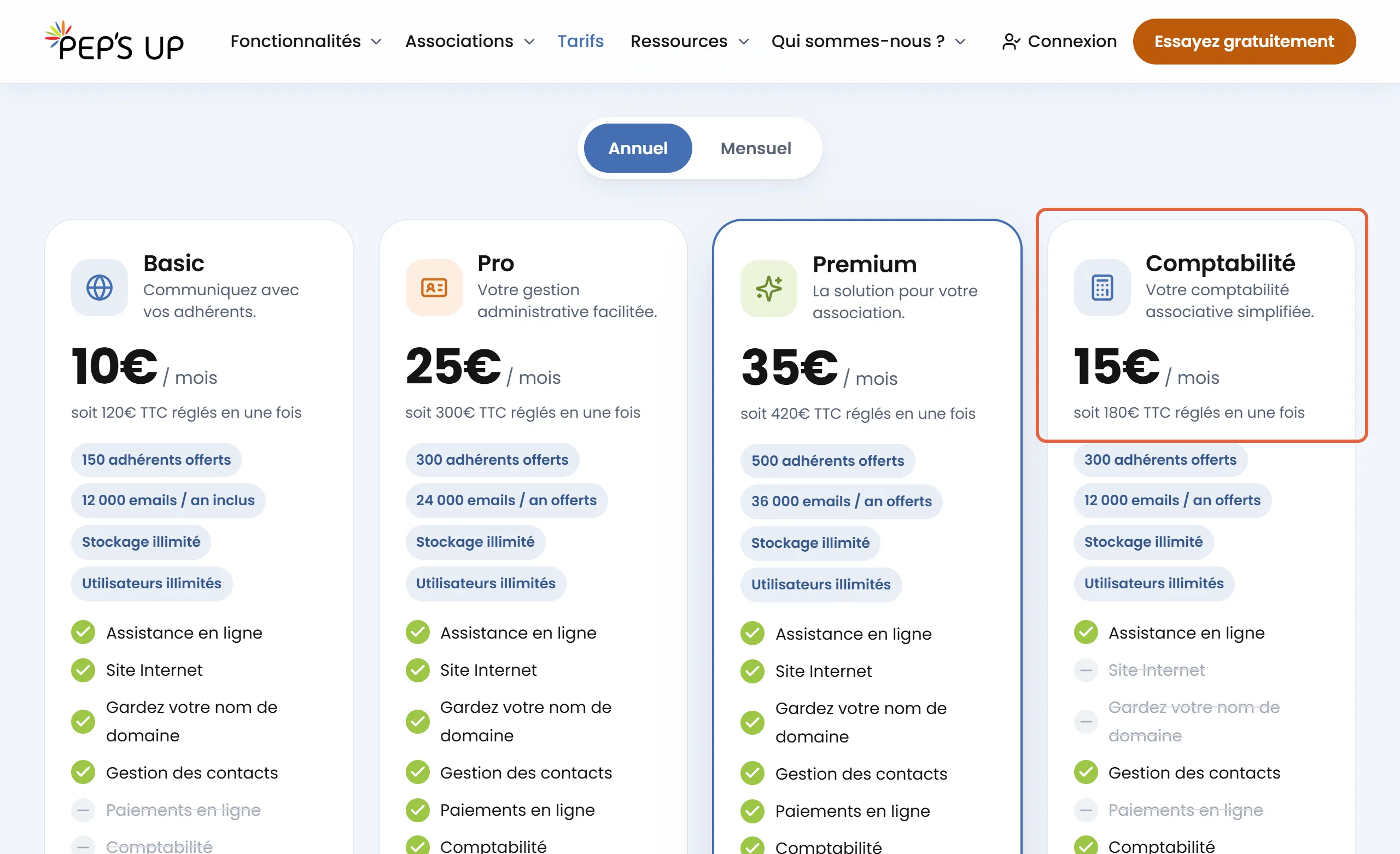
Task: Click the Premium plan title
Action: coord(864,264)
